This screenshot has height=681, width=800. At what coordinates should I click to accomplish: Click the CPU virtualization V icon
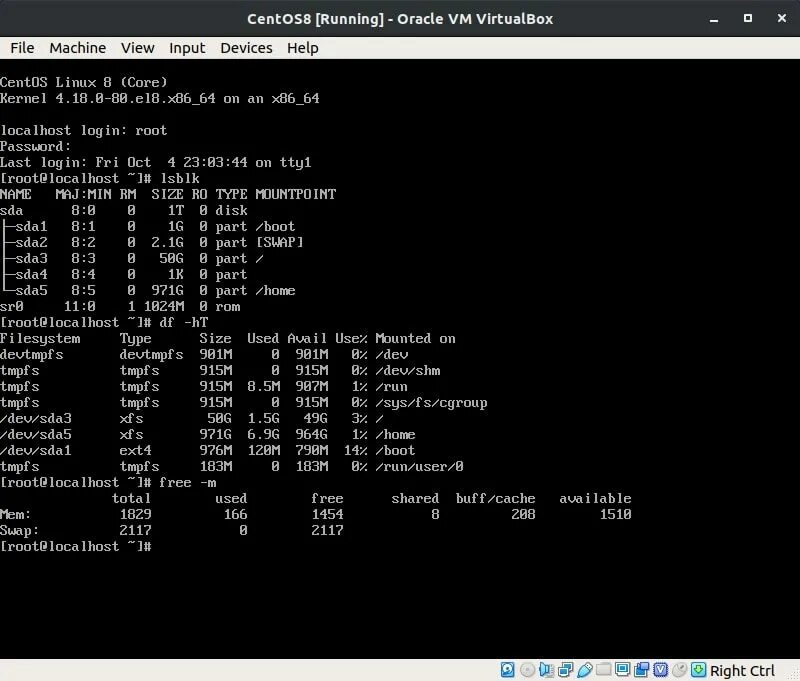(x=661, y=669)
